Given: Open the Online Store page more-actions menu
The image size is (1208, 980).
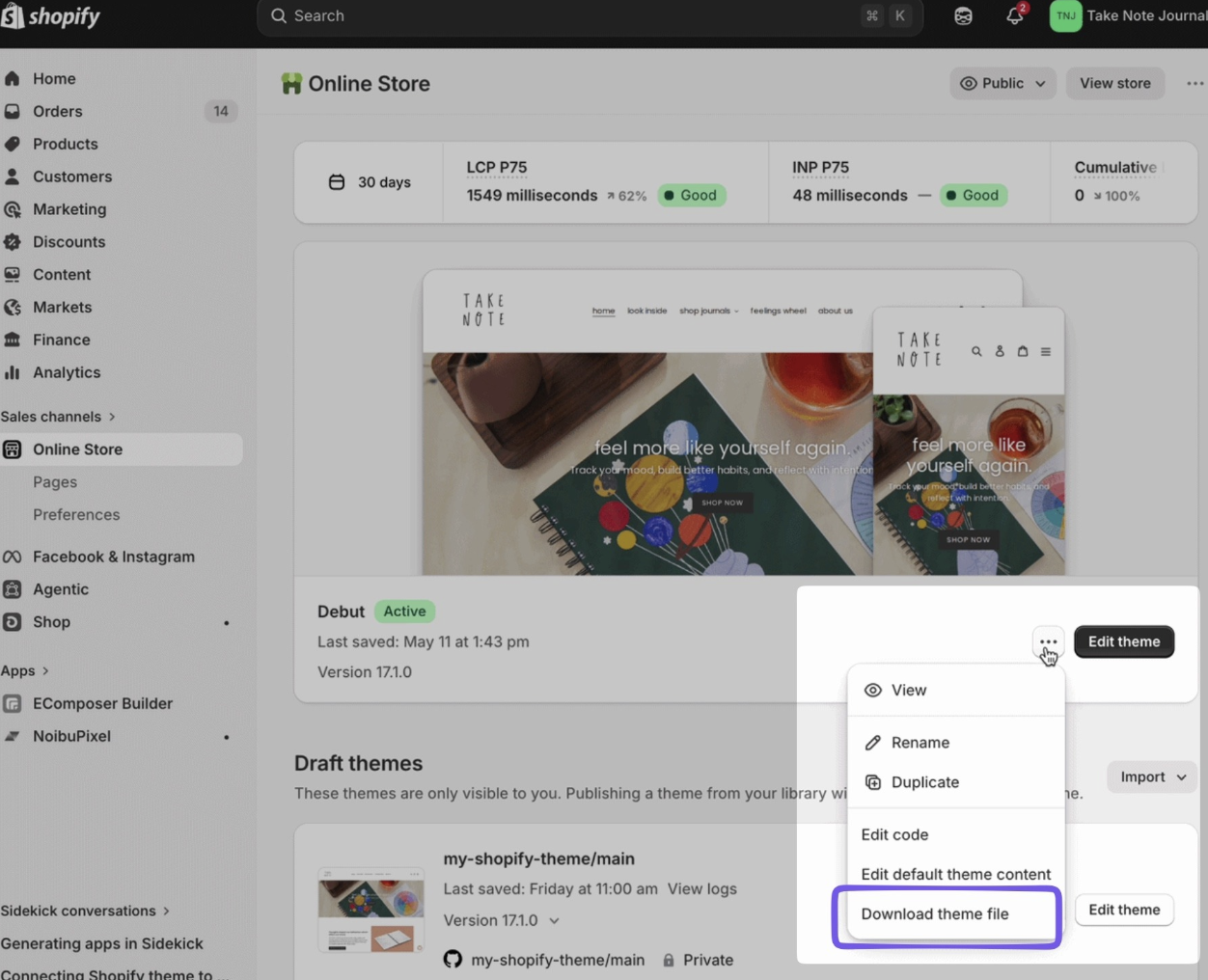Looking at the screenshot, I should (1194, 84).
